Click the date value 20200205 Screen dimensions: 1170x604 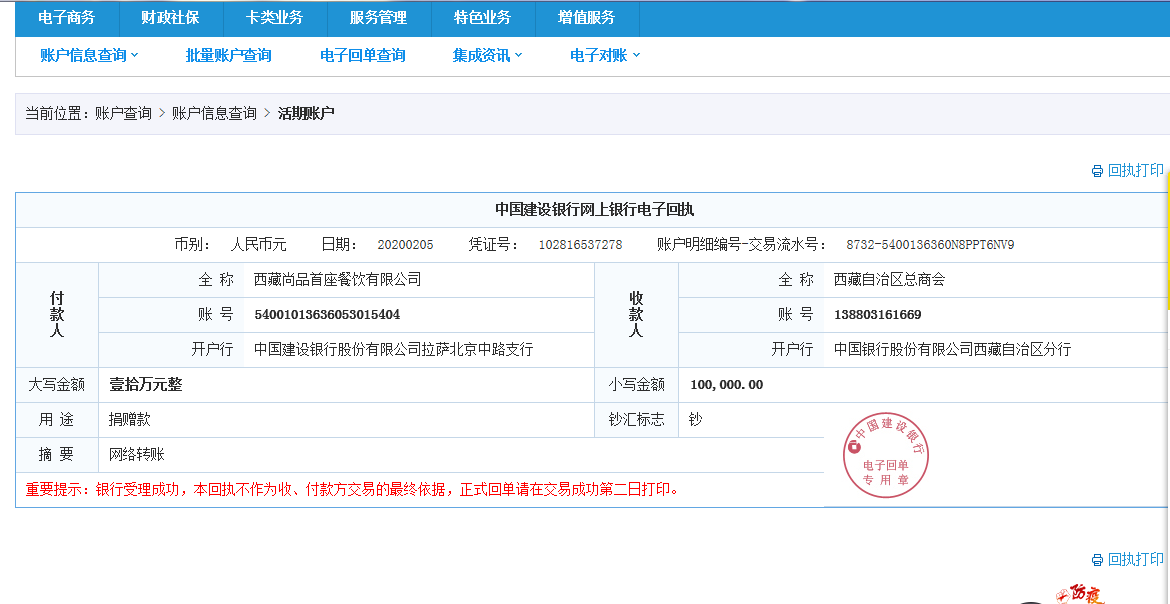click(x=405, y=245)
